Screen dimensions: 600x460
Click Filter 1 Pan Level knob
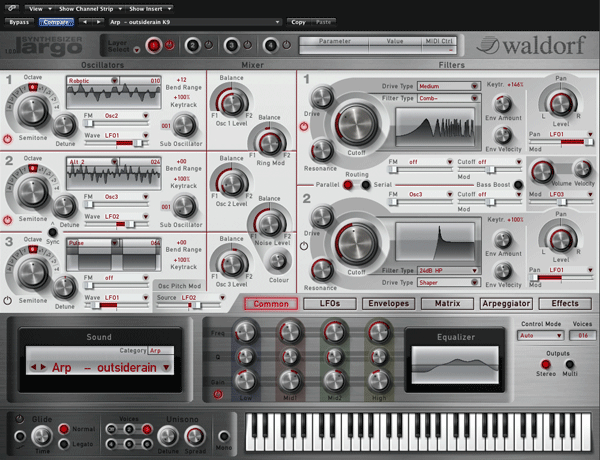click(x=561, y=104)
